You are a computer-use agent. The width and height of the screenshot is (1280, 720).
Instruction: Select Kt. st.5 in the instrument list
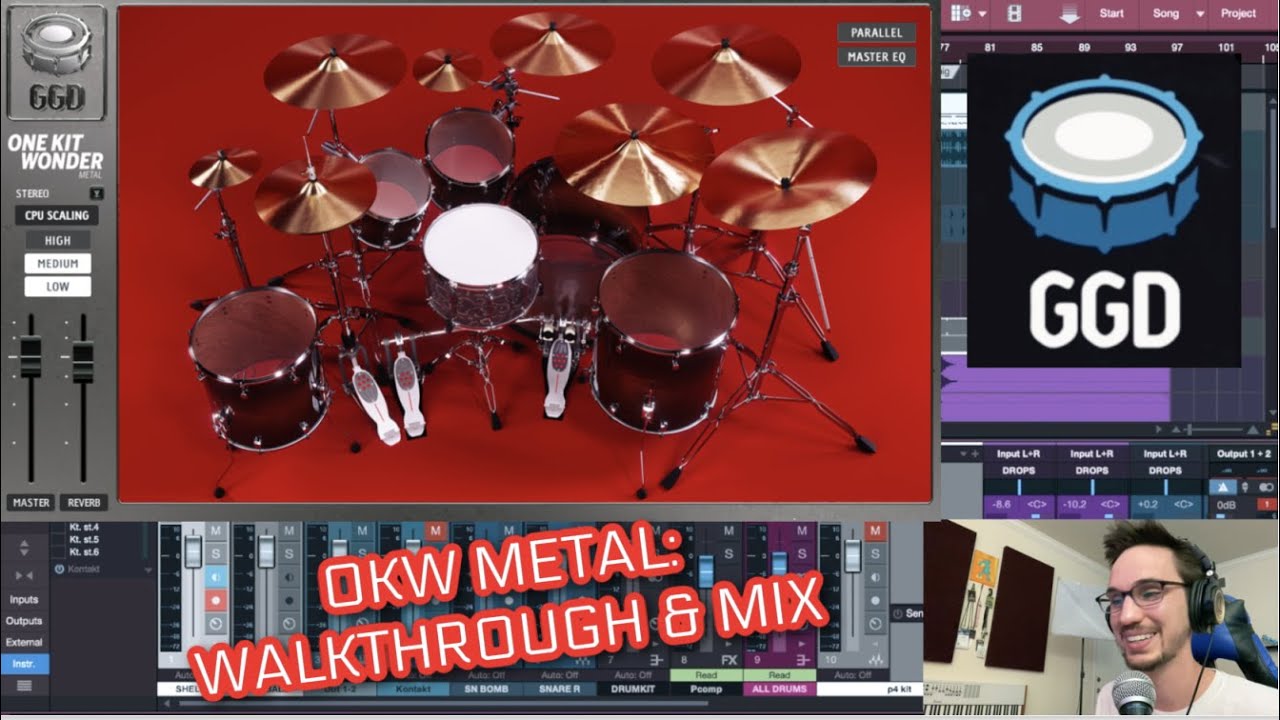pos(84,539)
